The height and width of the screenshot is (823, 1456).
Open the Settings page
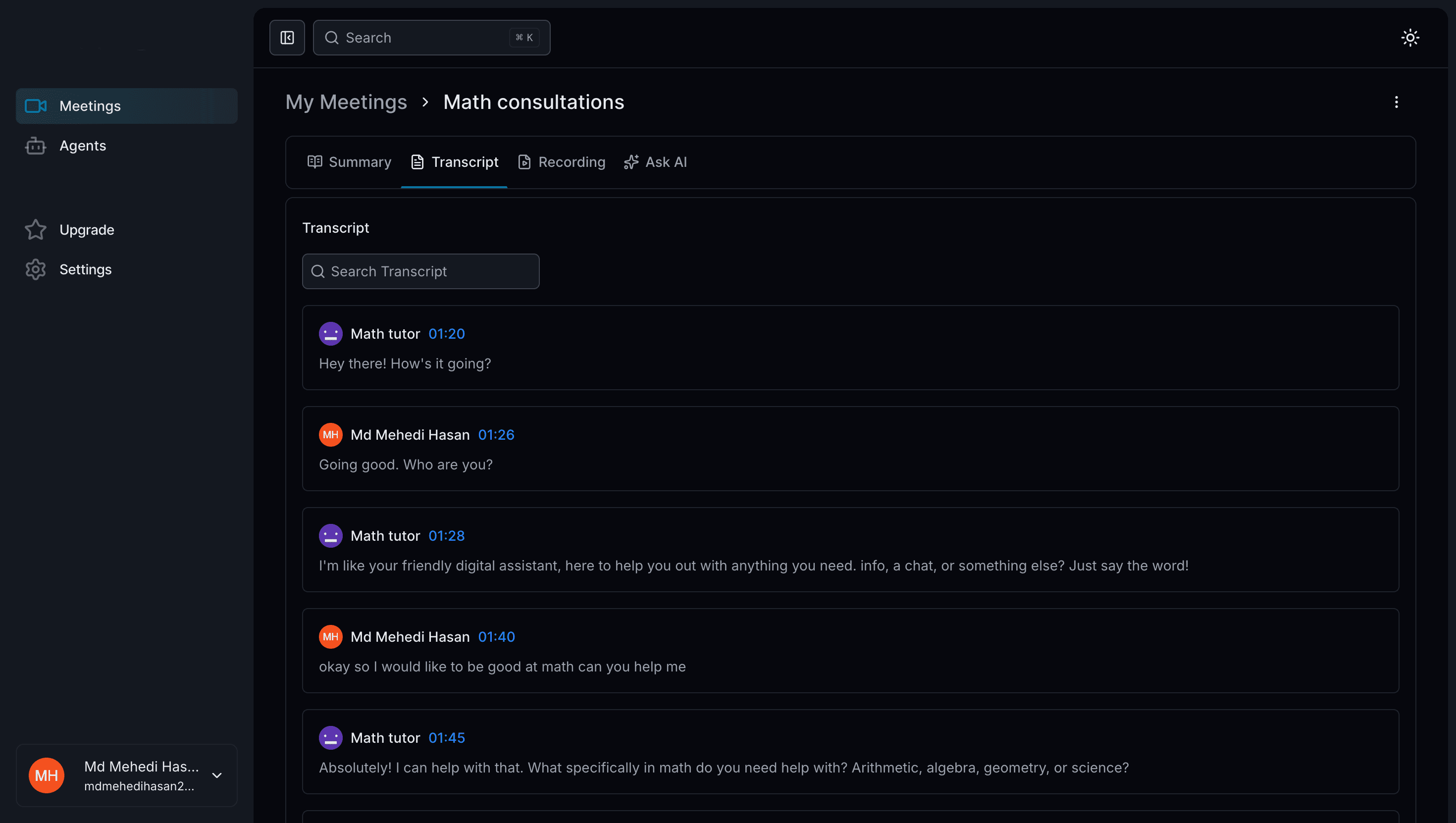(127, 269)
